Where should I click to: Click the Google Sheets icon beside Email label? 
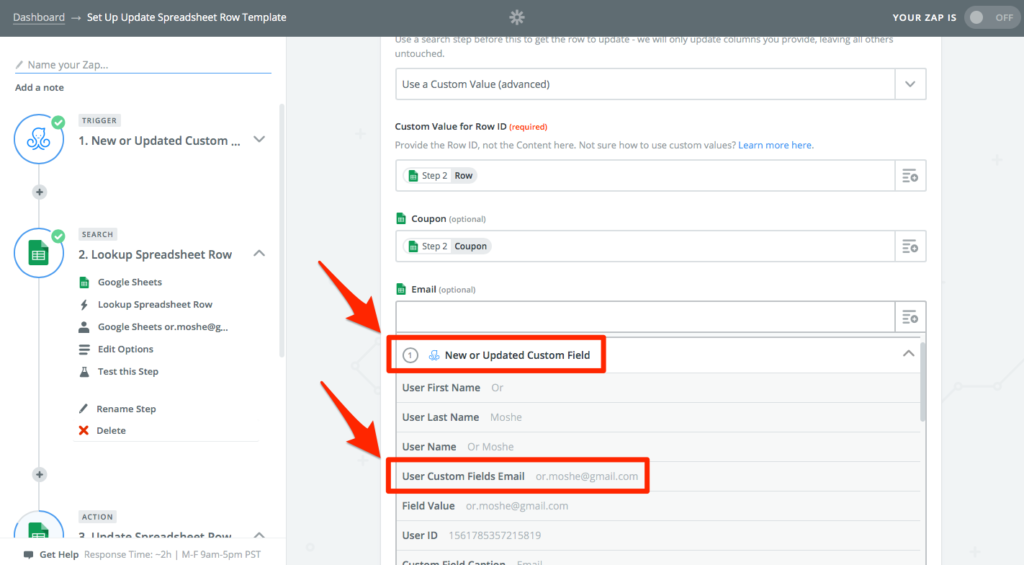[401, 289]
